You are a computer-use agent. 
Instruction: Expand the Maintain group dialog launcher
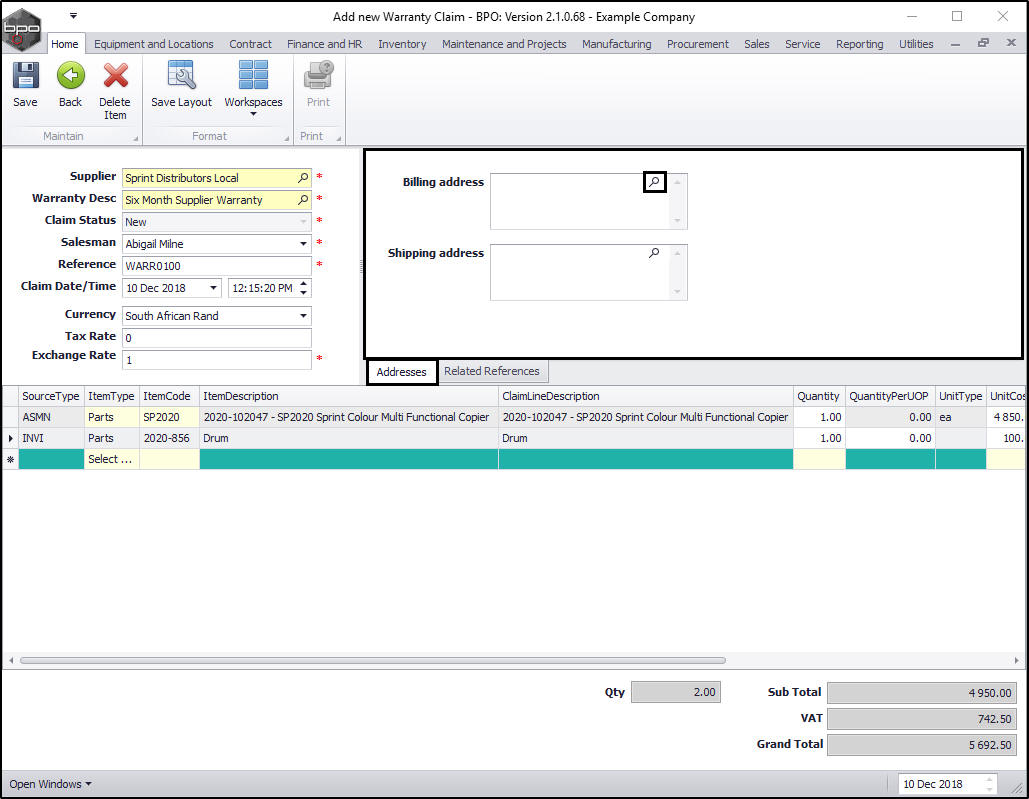[136, 138]
